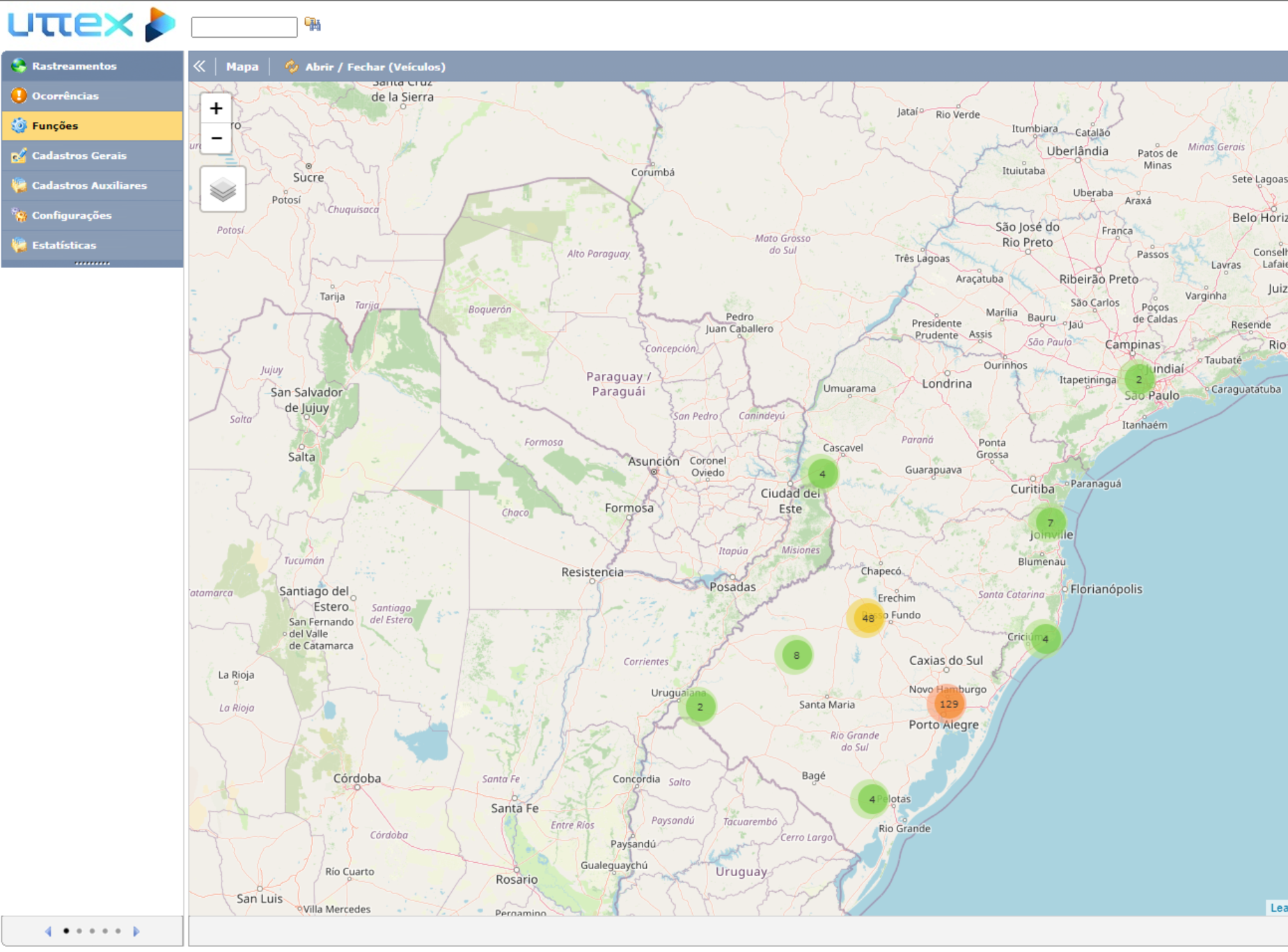Zoom in the map with plus button
This screenshot has width=1288, height=952.
click(217, 109)
